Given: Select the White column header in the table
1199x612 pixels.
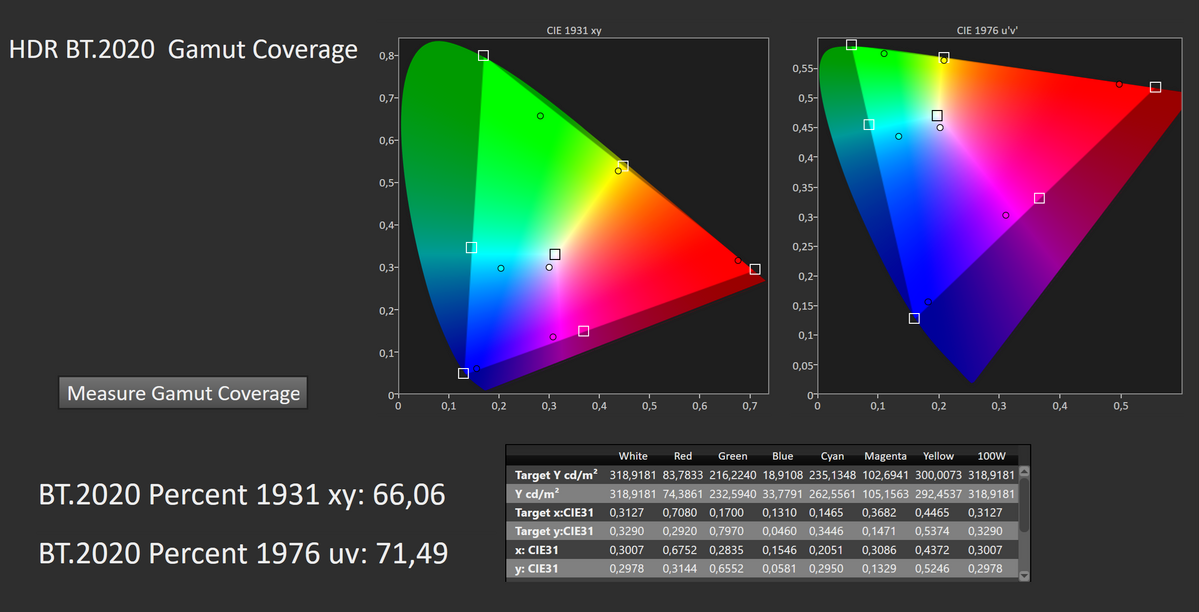Looking at the screenshot, I should coord(633,456).
